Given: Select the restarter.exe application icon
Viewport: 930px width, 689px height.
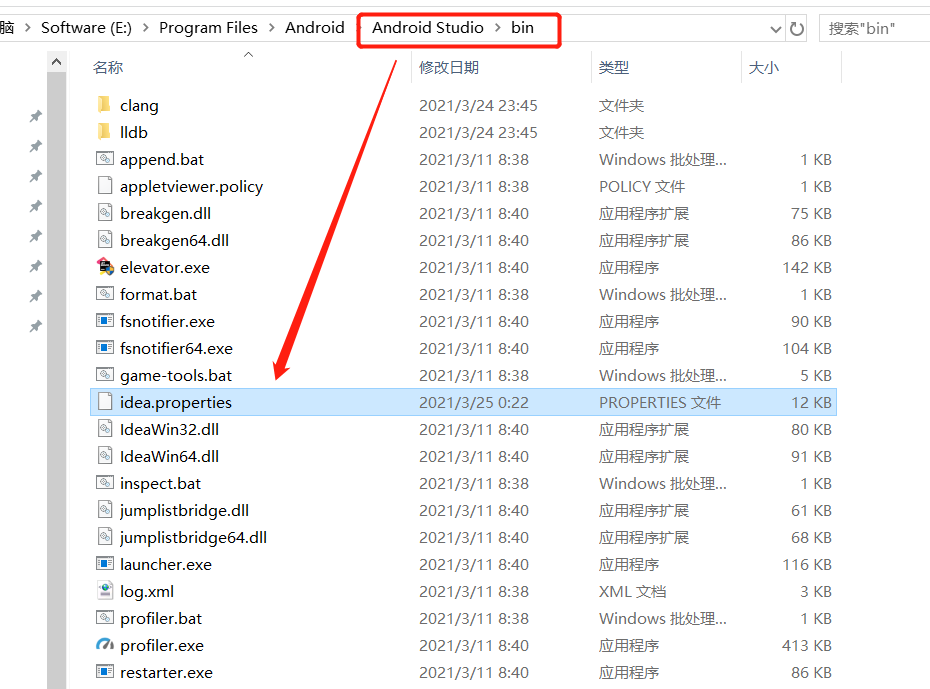Looking at the screenshot, I should click(104, 671).
